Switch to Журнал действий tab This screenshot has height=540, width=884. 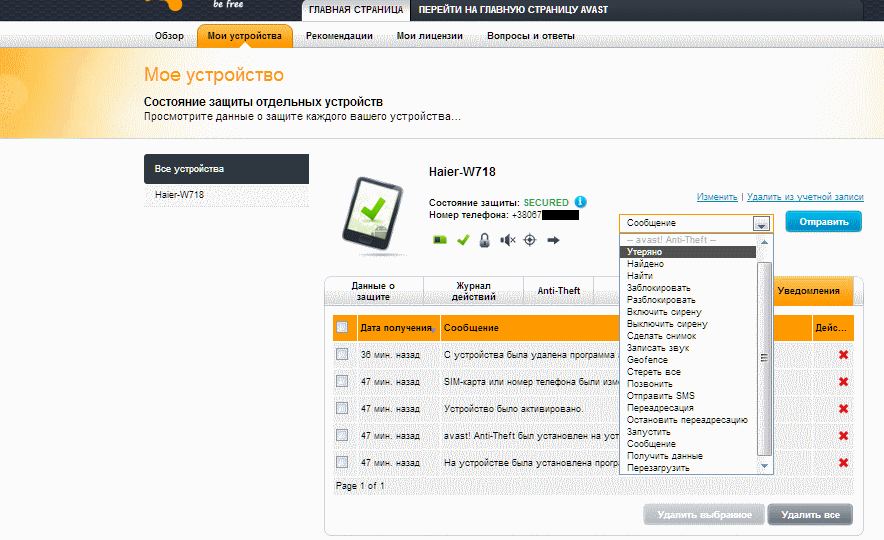tap(474, 291)
